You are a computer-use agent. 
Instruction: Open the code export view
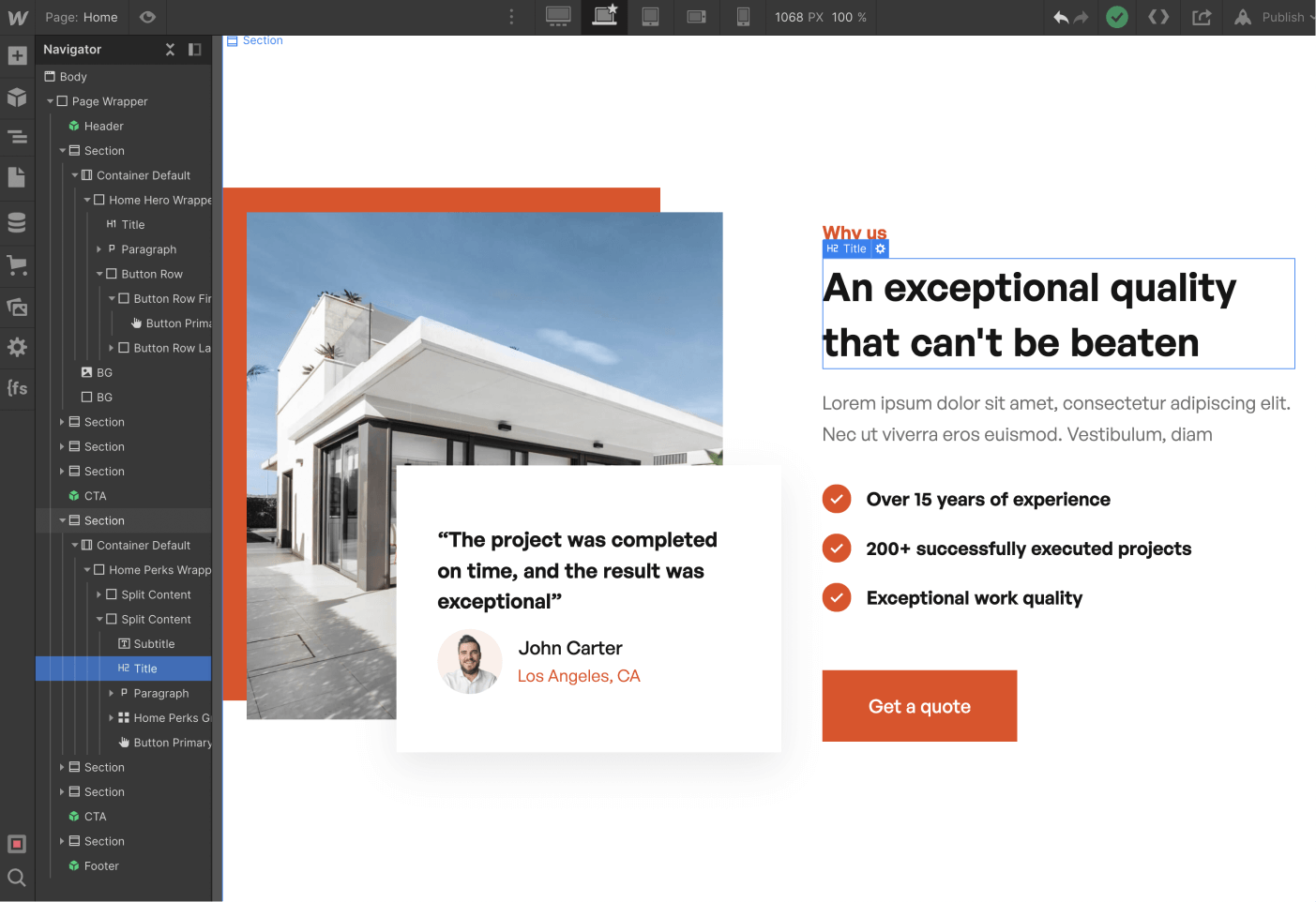coord(1158,17)
